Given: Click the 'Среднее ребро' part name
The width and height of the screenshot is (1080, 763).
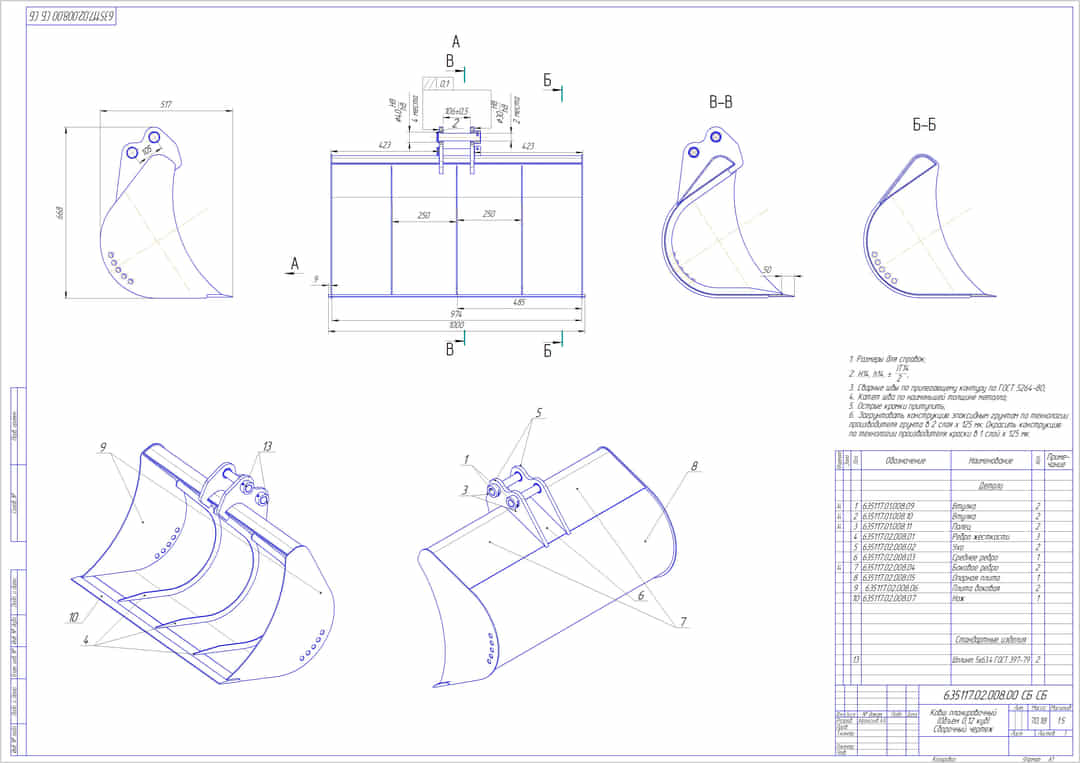Looking at the screenshot, I should pos(975,558).
